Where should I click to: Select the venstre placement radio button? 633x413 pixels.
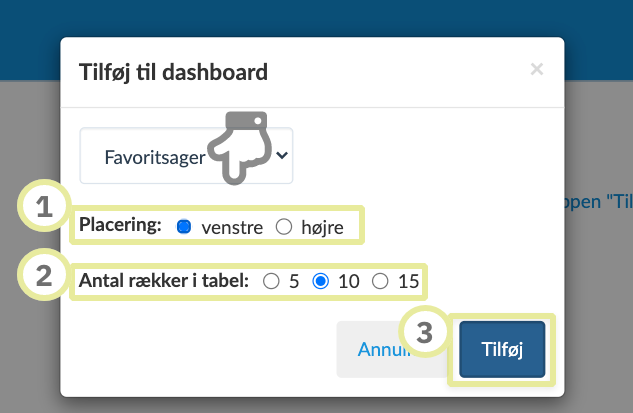tap(184, 227)
